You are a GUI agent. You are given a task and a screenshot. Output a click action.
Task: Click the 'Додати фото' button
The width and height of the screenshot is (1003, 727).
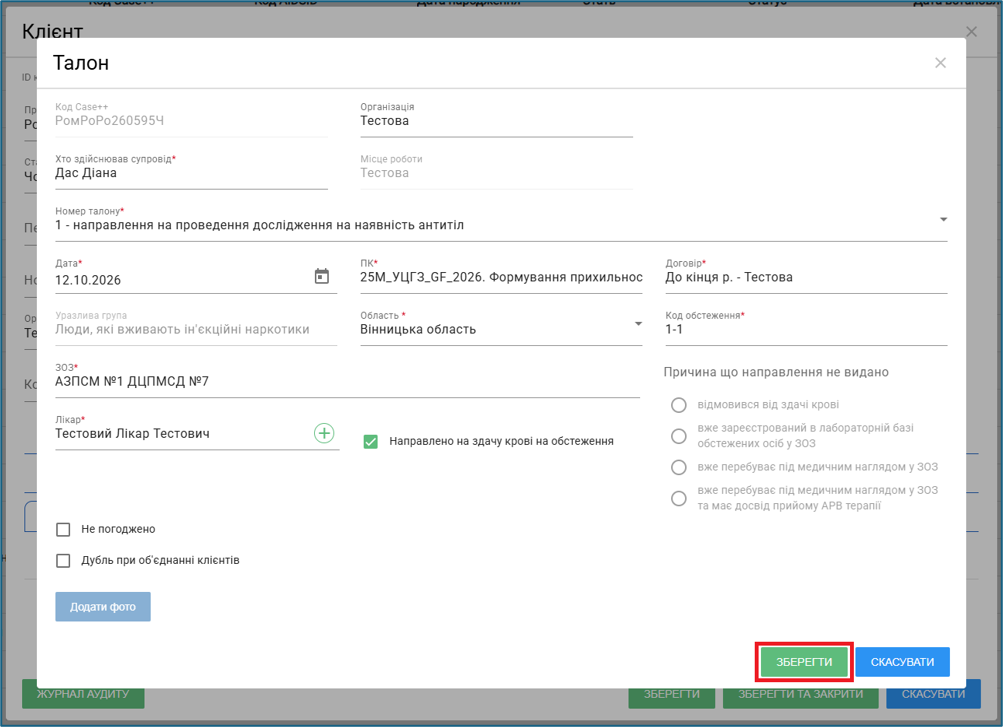pyautogui.click(x=103, y=607)
